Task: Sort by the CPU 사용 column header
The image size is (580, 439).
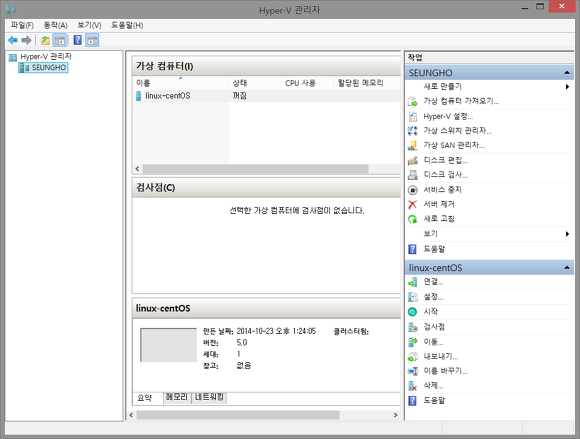Action: pyautogui.click(x=307, y=83)
